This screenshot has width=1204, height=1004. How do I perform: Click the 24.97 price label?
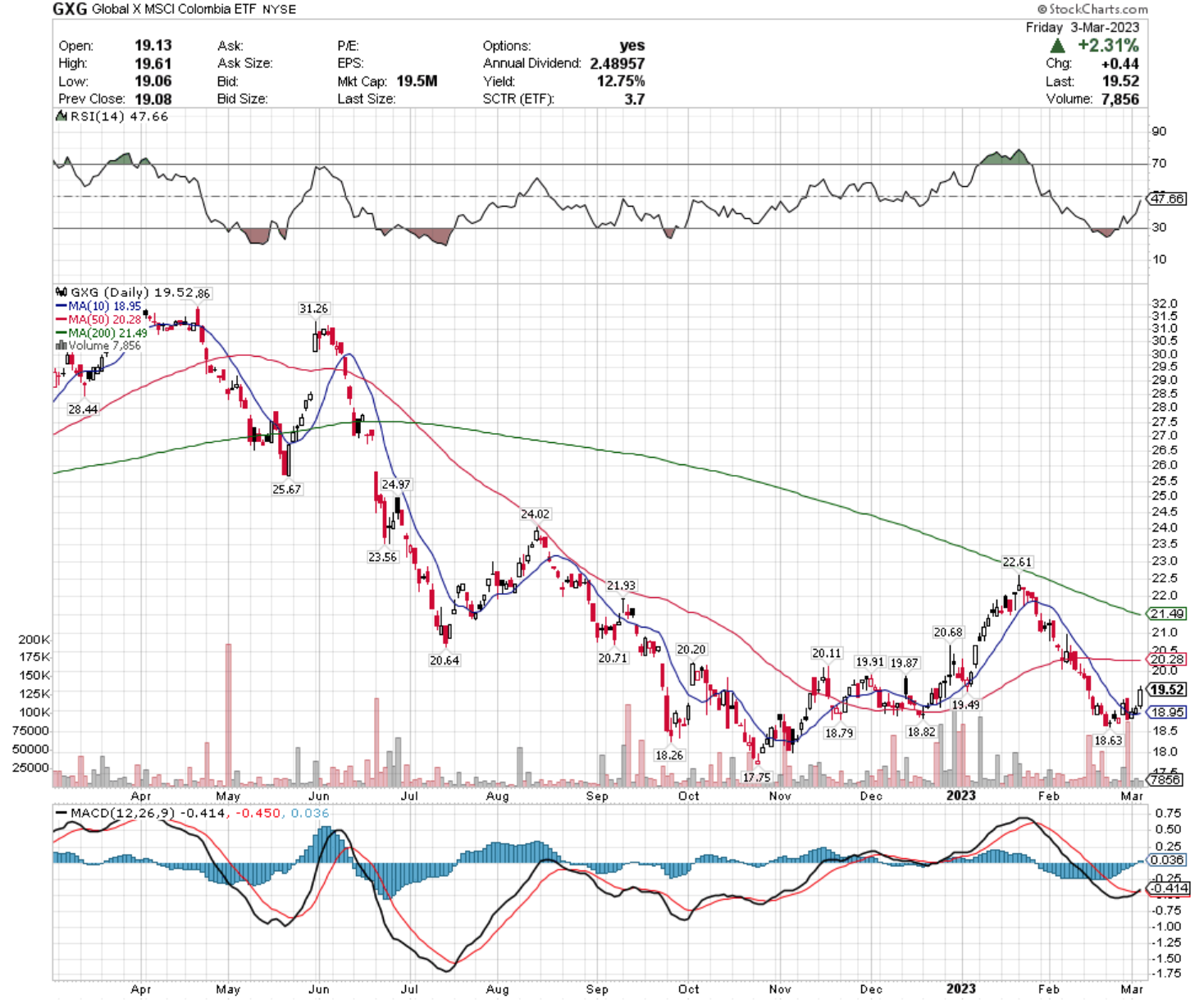point(396,485)
